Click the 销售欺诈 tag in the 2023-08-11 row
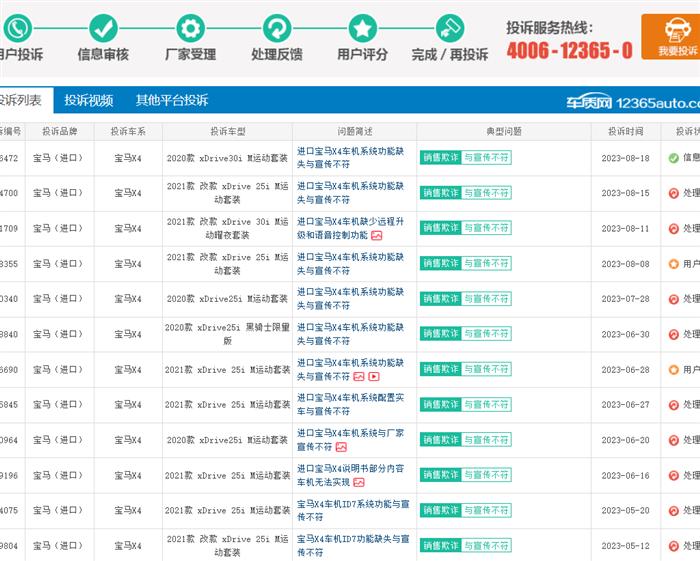Image resolution: width=700 pixels, height=561 pixels. coord(440,228)
